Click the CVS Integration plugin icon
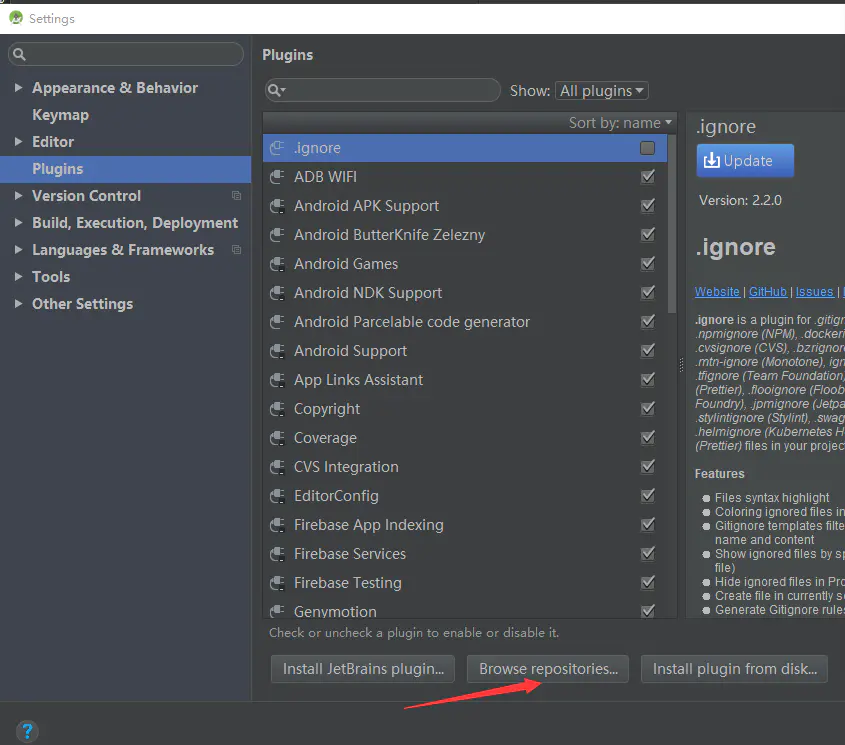This screenshot has width=845, height=745. tap(277, 467)
